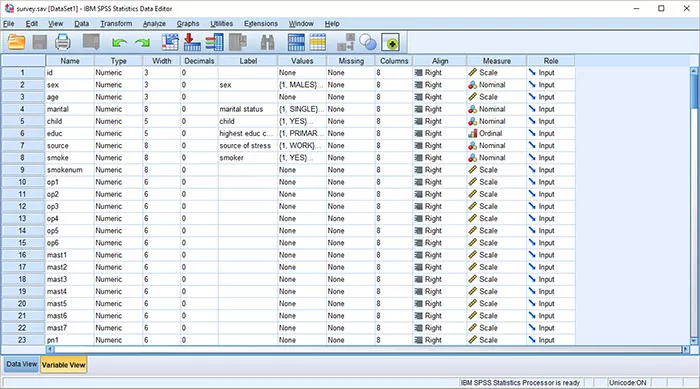Click the vertical scrollbar down arrow
This screenshot has width=700, height=389.
tap(694, 341)
